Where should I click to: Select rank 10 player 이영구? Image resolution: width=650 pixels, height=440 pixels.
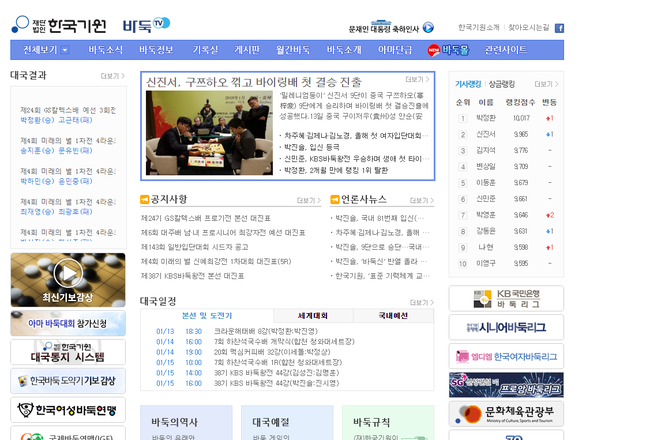(x=486, y=263)
